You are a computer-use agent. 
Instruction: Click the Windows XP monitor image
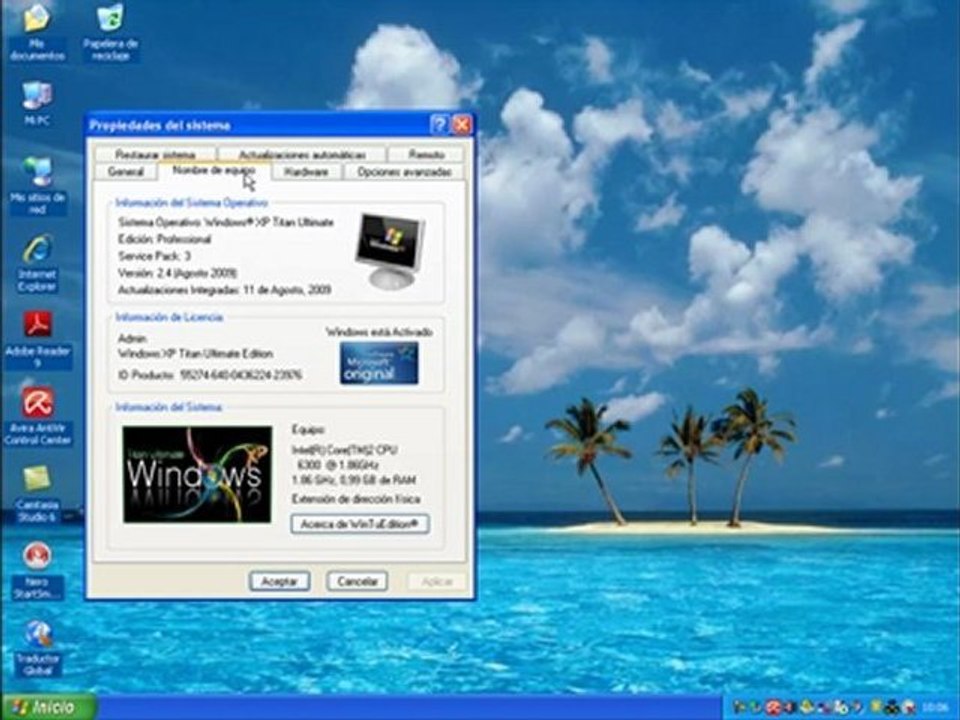390,251
